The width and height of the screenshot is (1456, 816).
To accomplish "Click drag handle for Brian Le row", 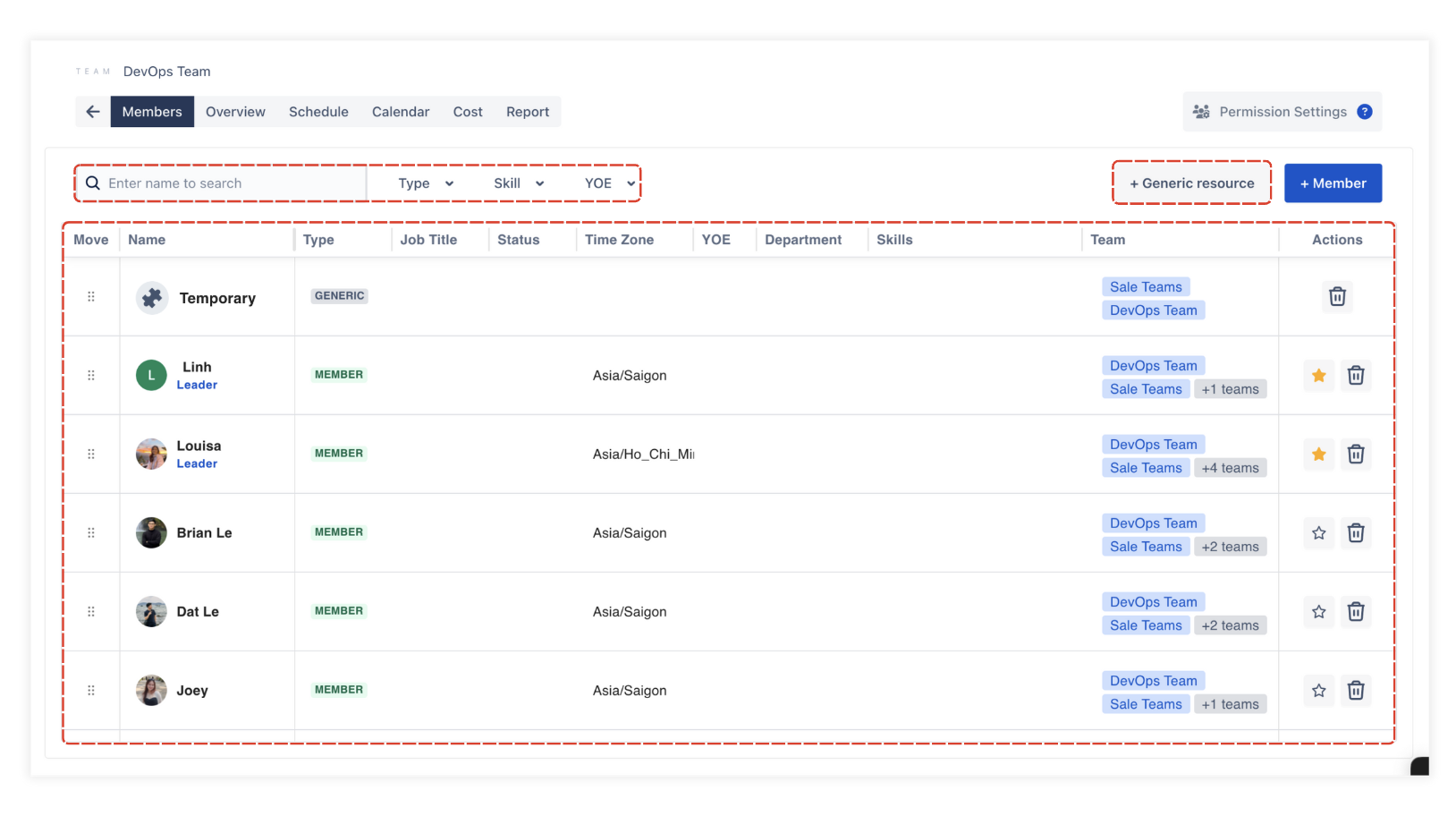I will pos(91,533).
